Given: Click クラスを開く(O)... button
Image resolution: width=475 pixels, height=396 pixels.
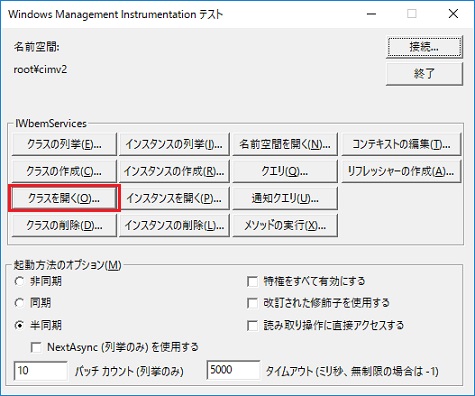Looking at the screenshot, I should pyautogui.click(x=64, y=198).
